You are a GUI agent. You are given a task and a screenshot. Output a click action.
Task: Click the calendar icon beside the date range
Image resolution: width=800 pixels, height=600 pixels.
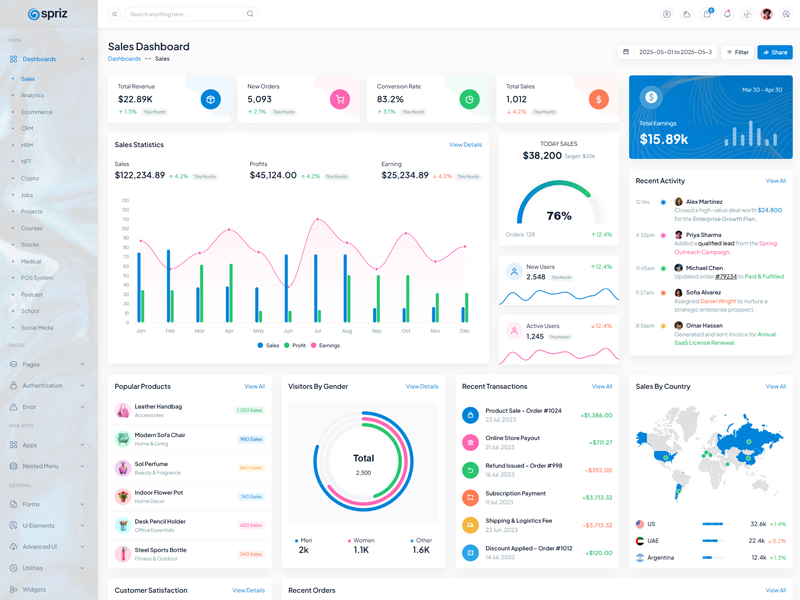pos(626,52)
